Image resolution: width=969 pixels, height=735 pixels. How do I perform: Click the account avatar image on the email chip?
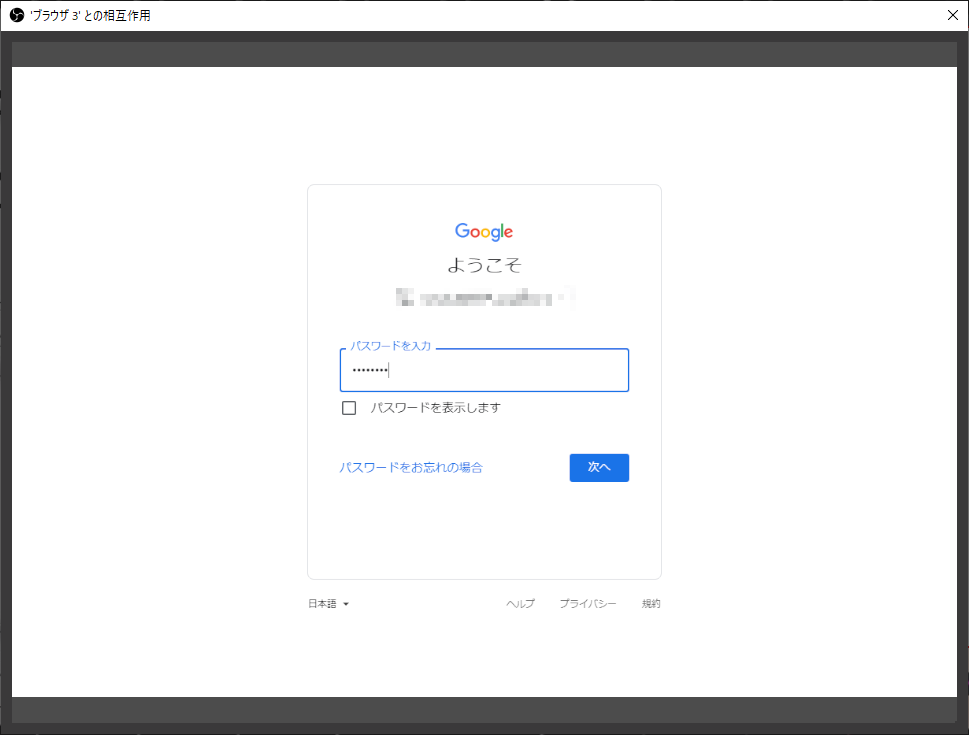(x=405, y=297)
